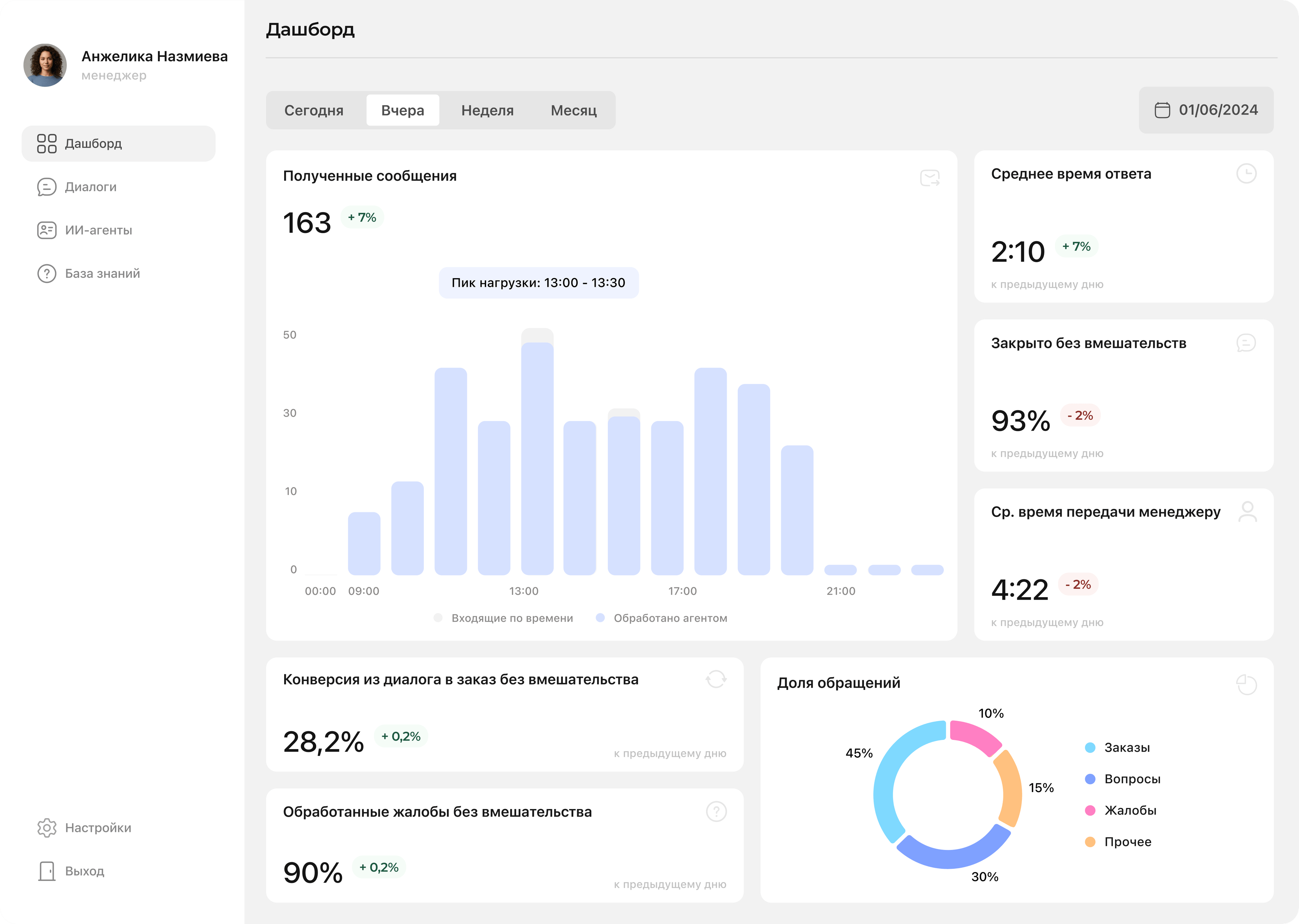Screen dimensions: 1299x924
Task: Click pie chart icon in Доля обращений card
Action: coord(1246,684)
